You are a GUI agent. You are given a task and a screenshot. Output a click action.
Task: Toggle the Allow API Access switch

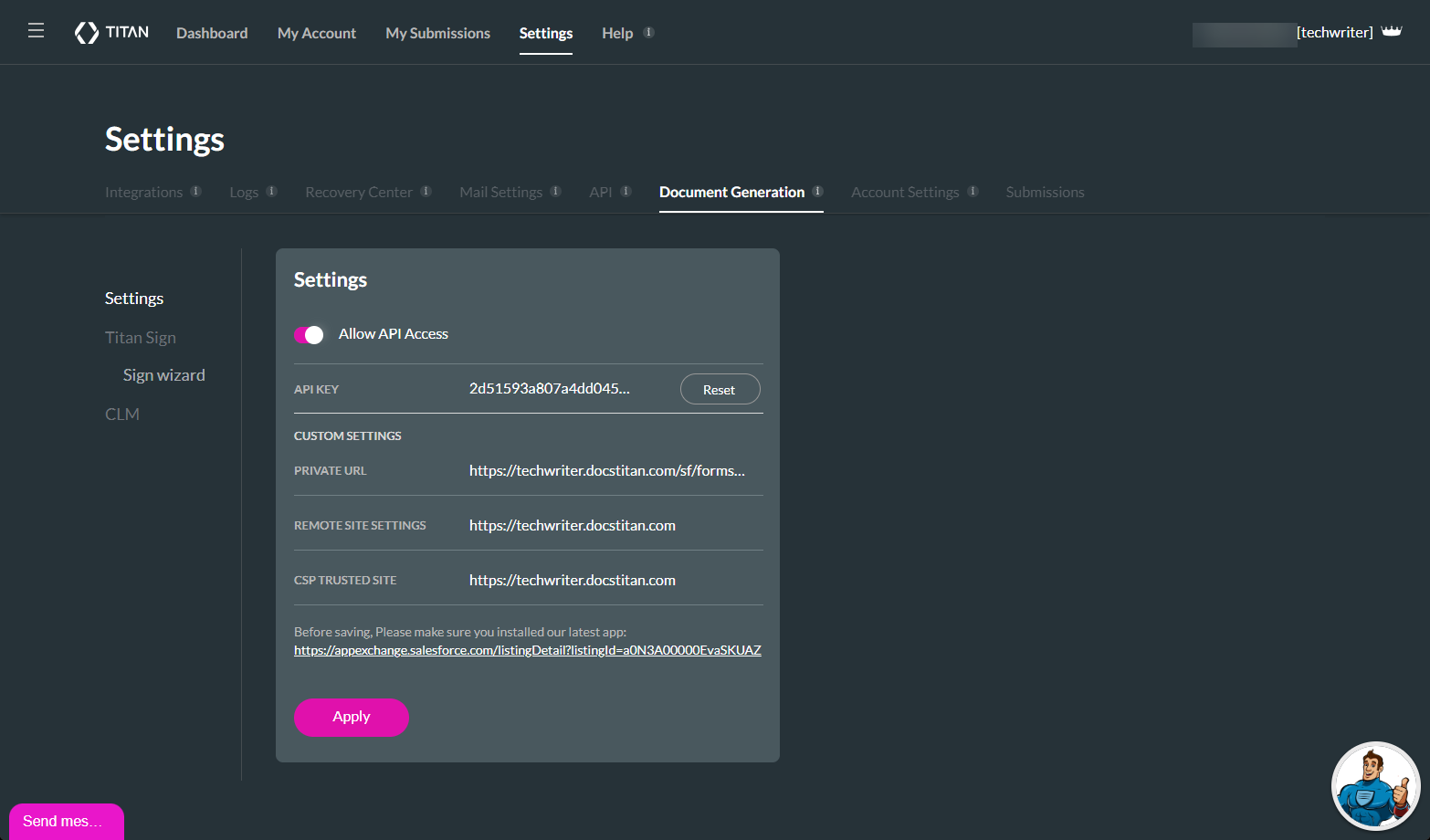coord(309,334)
